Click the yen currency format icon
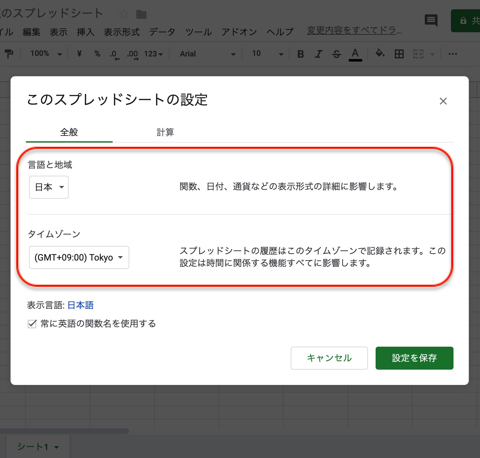Screen dimensions: 480x458 coord(79,53)
